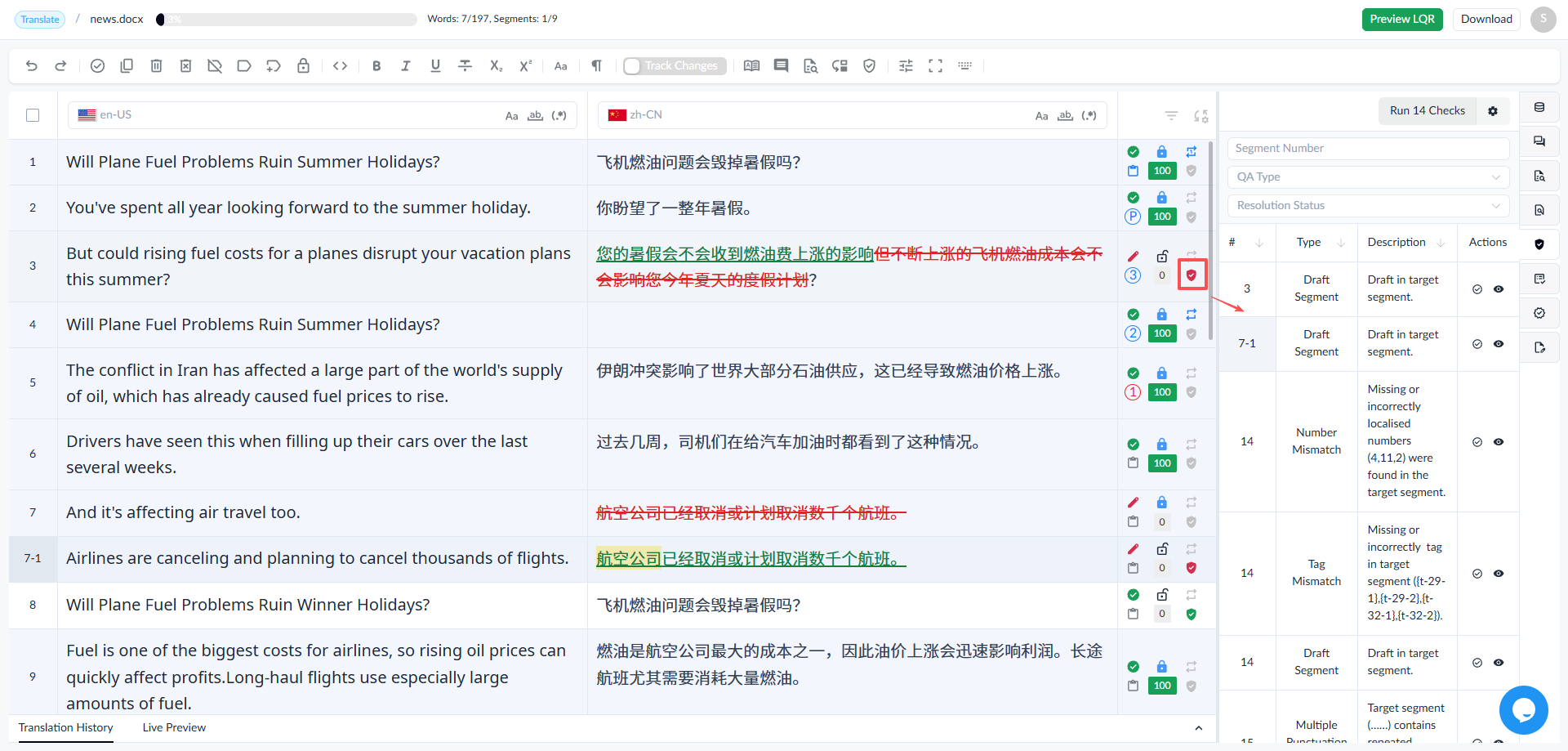The width and height of the screenshot is (1568, 751).
Task: Switch to Translation History tab
Action: click(66, 728)
